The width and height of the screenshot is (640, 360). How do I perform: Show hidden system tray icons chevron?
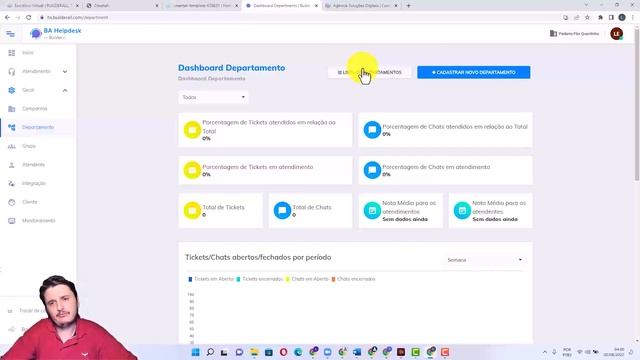coord(544,352)
